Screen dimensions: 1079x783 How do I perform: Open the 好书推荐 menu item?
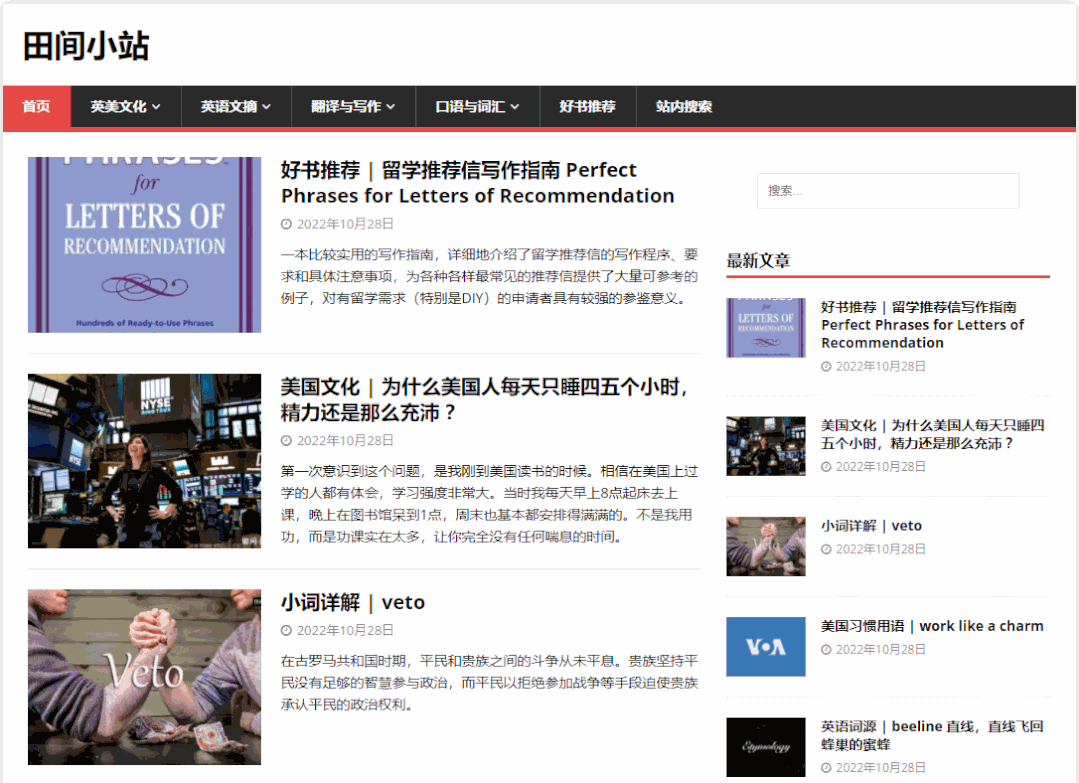(x=588, y=107)
